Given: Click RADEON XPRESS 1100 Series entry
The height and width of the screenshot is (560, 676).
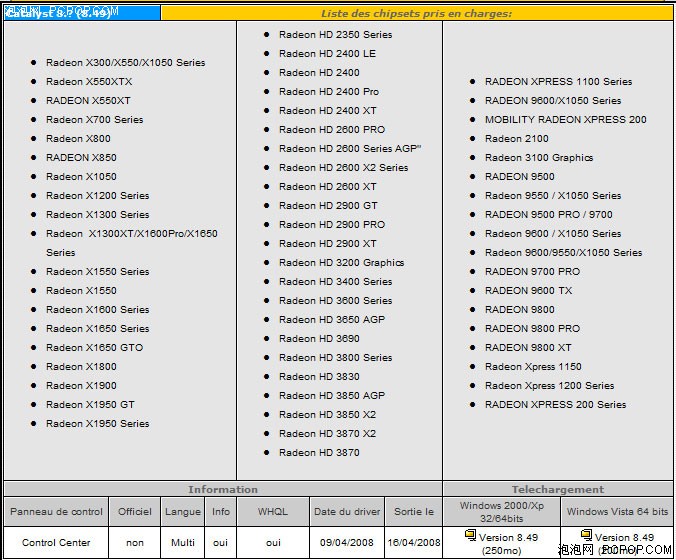Looking at the screenshot, I should click(558, 81).
